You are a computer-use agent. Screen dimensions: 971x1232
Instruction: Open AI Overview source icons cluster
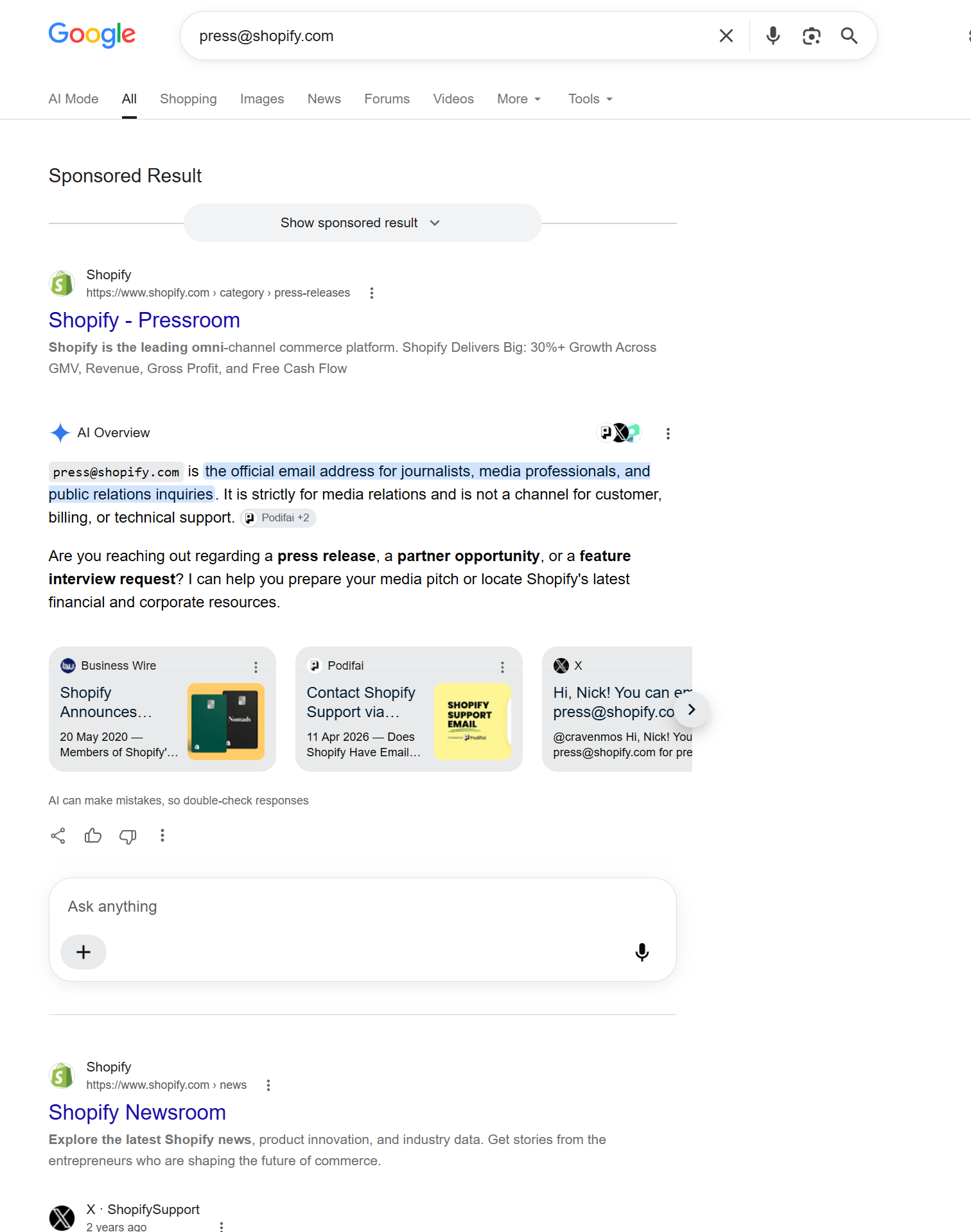point(619,433)
